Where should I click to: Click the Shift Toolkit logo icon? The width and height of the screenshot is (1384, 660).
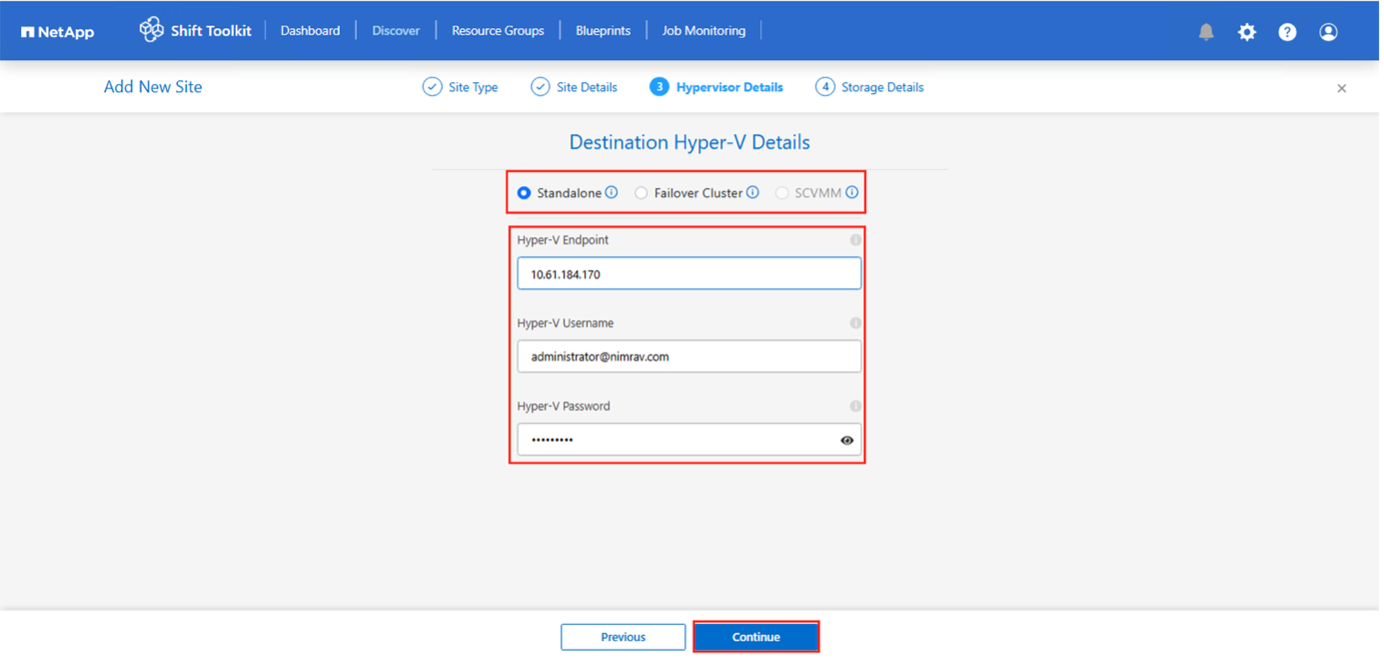[151, 30]
